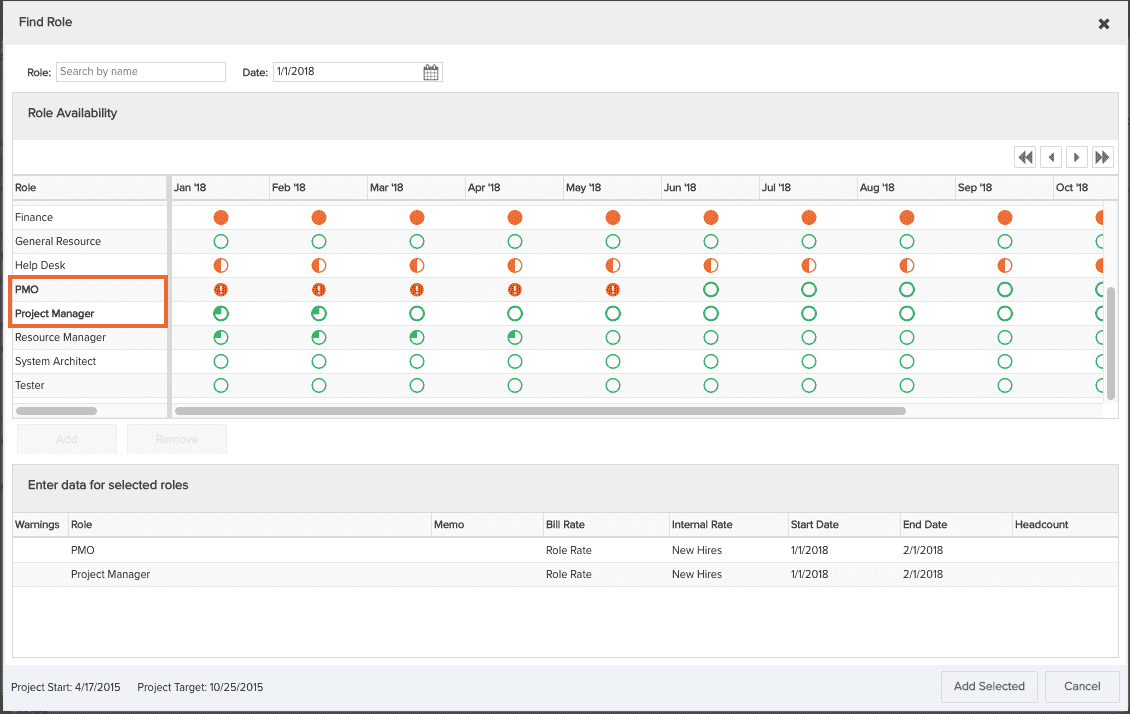Screen dimensions: 1130x714
Task: Click Finance availability icon for Apr '18
Action: click(x=515, y=218)
